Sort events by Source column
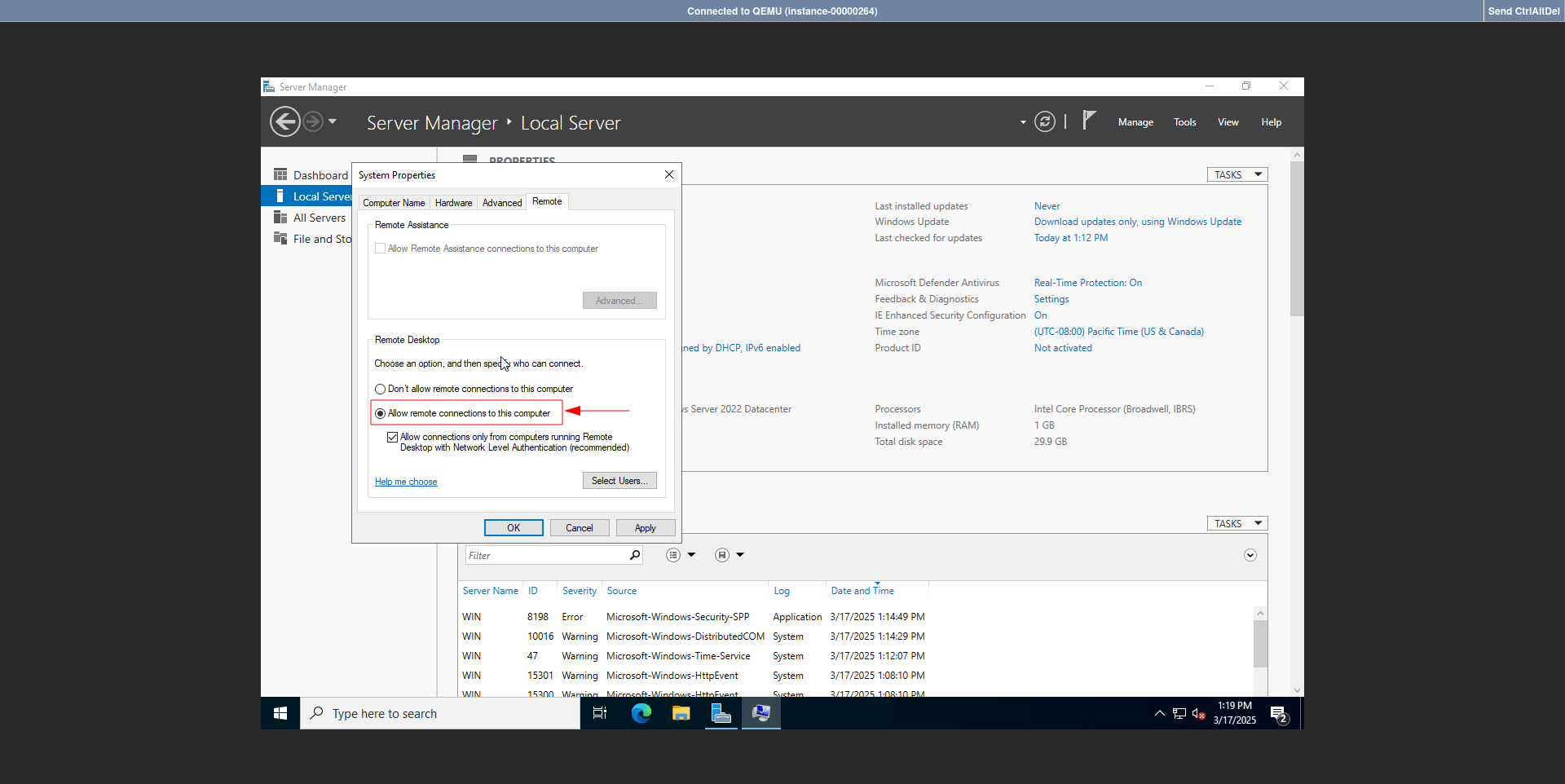 tap(622, 591)
